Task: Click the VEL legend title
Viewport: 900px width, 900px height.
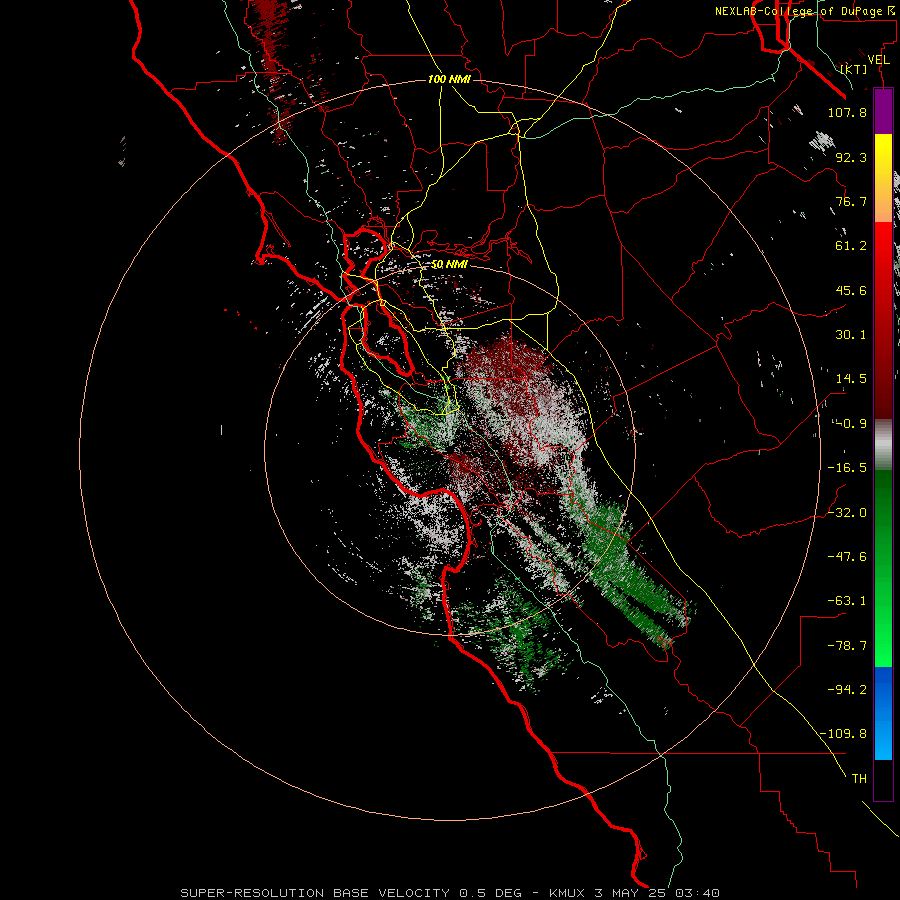Action: click(x=878, y=60)
